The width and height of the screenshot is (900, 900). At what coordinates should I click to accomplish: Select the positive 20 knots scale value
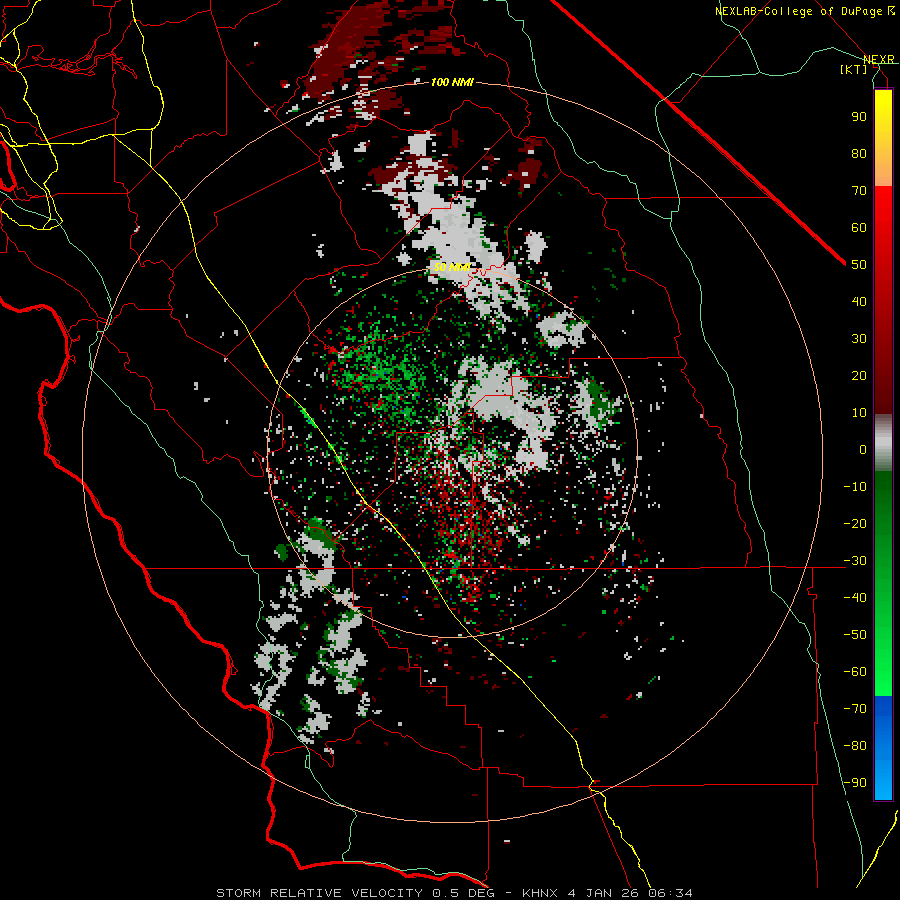[x=859, y=375]
